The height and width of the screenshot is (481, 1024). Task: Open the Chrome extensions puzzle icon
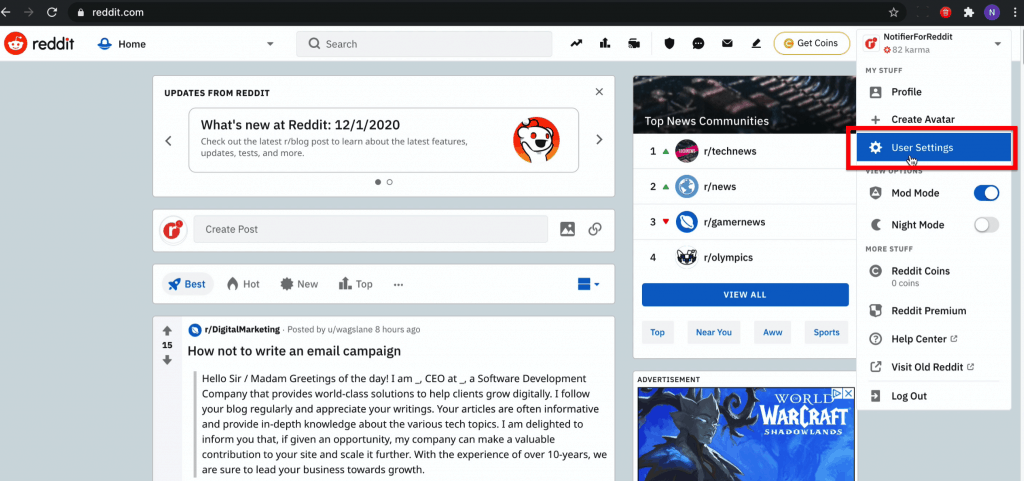(968, 12)
